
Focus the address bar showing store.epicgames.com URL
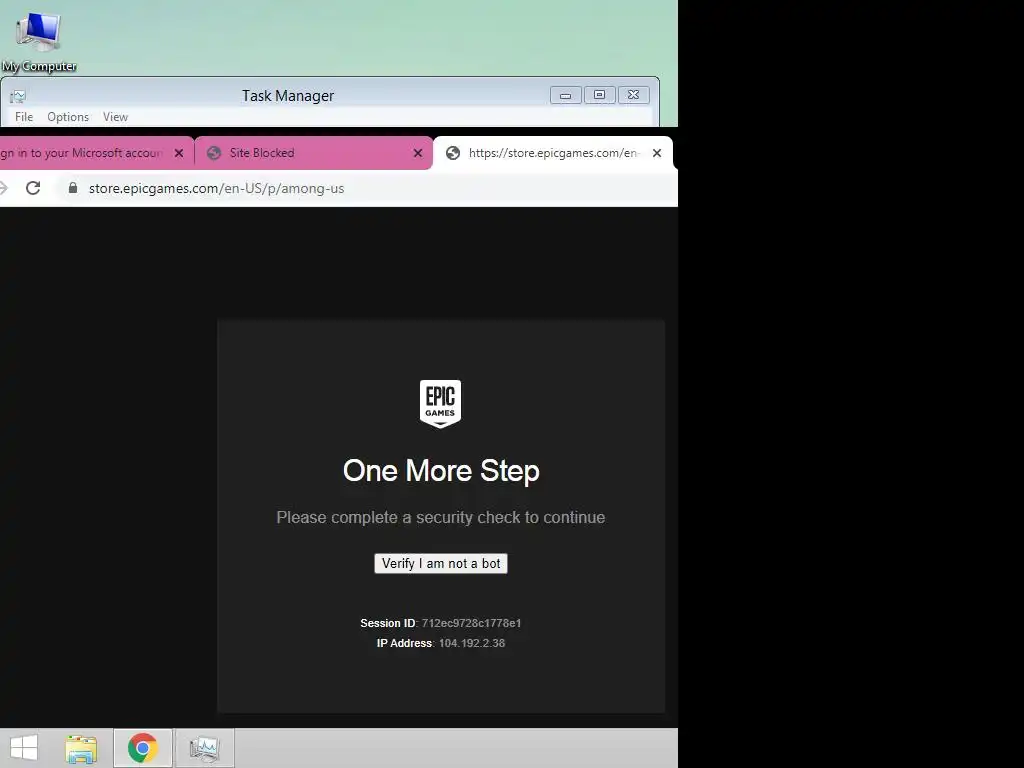366,188
